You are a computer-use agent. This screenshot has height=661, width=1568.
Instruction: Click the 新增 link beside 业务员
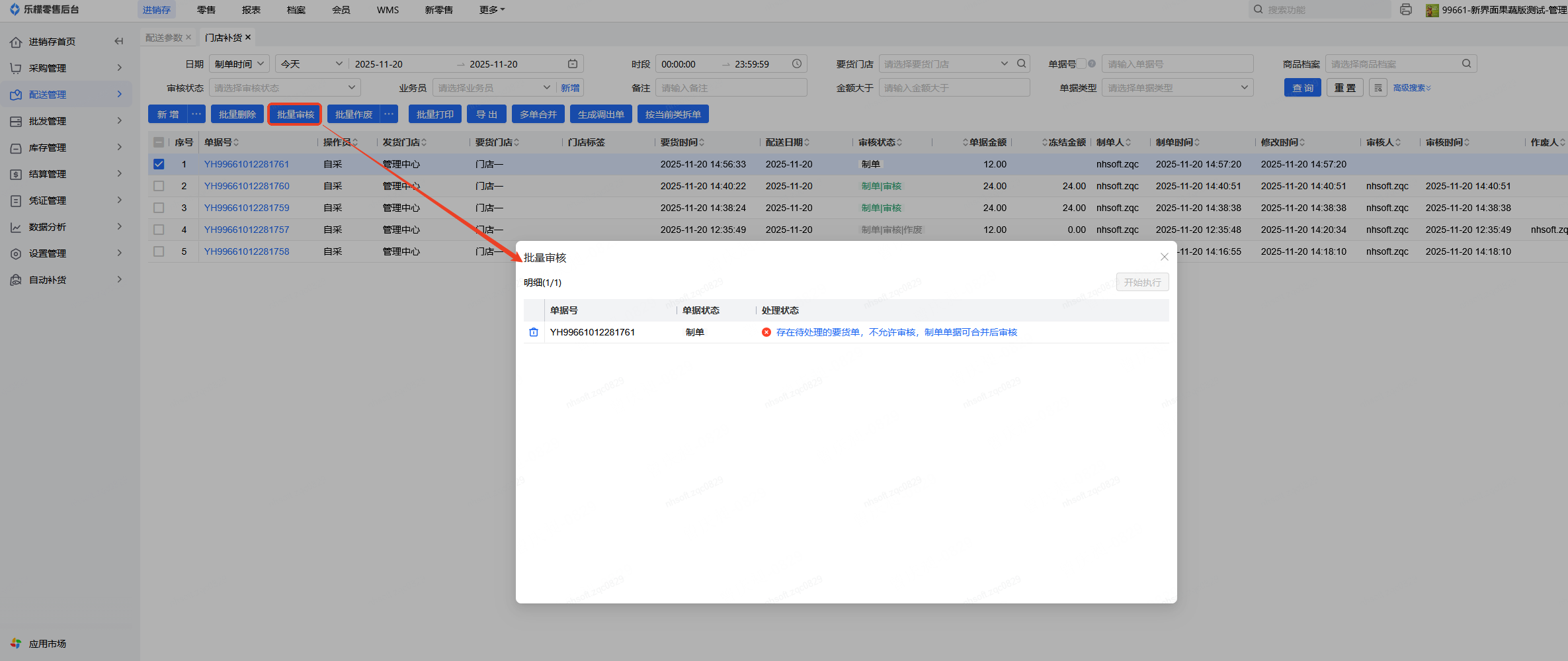(570, 87)
